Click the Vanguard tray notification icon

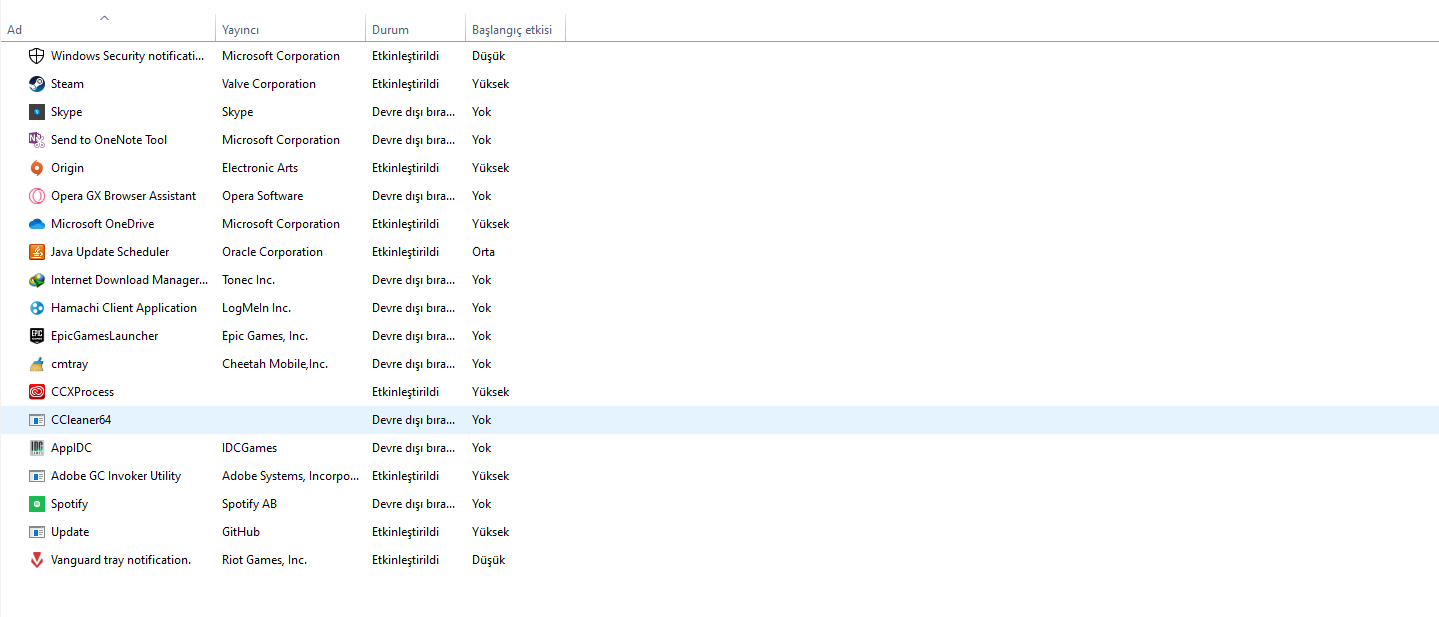coord(37,560)
